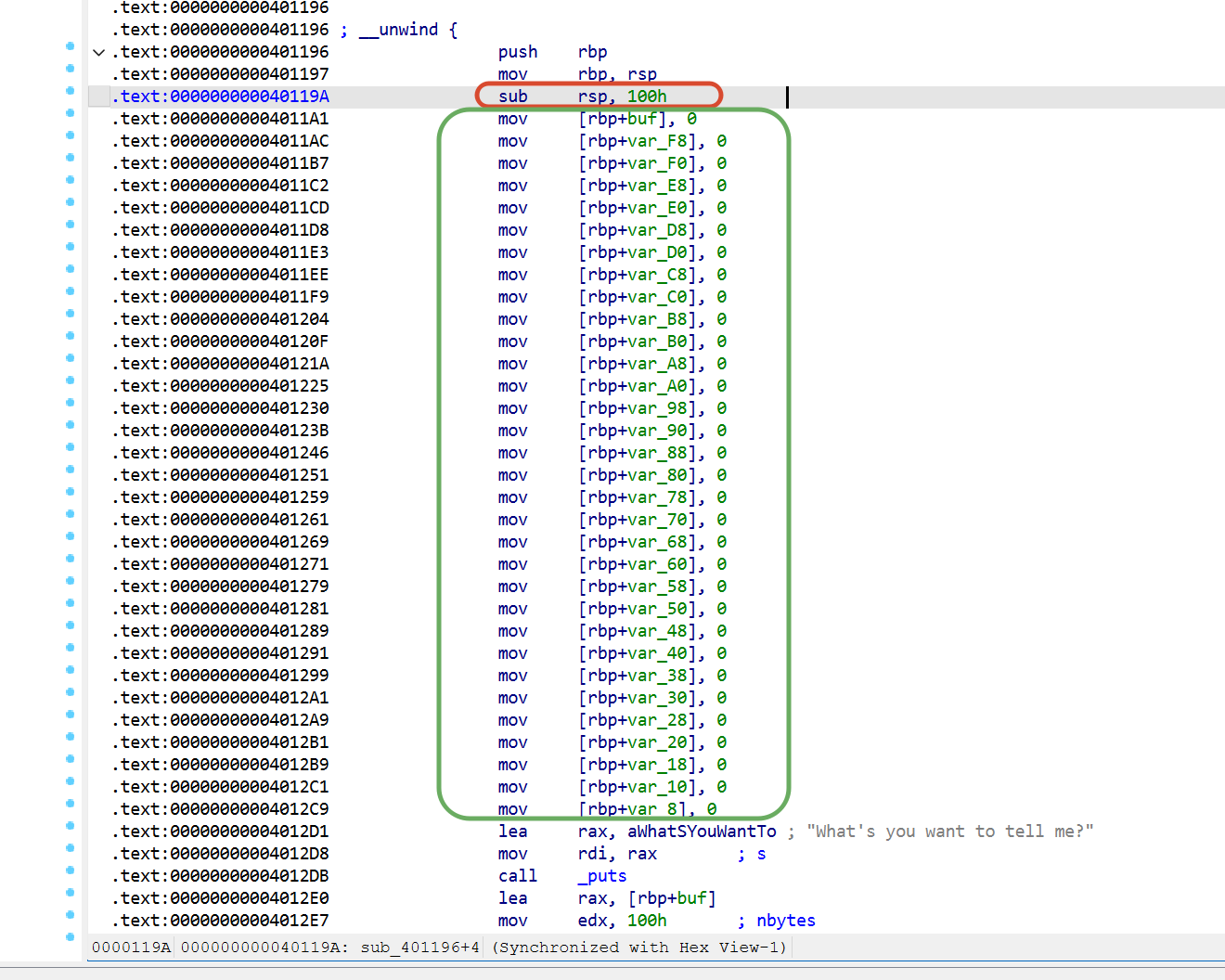Click the buf operand in mov [rbp+buf], 0

pos(642,119)
